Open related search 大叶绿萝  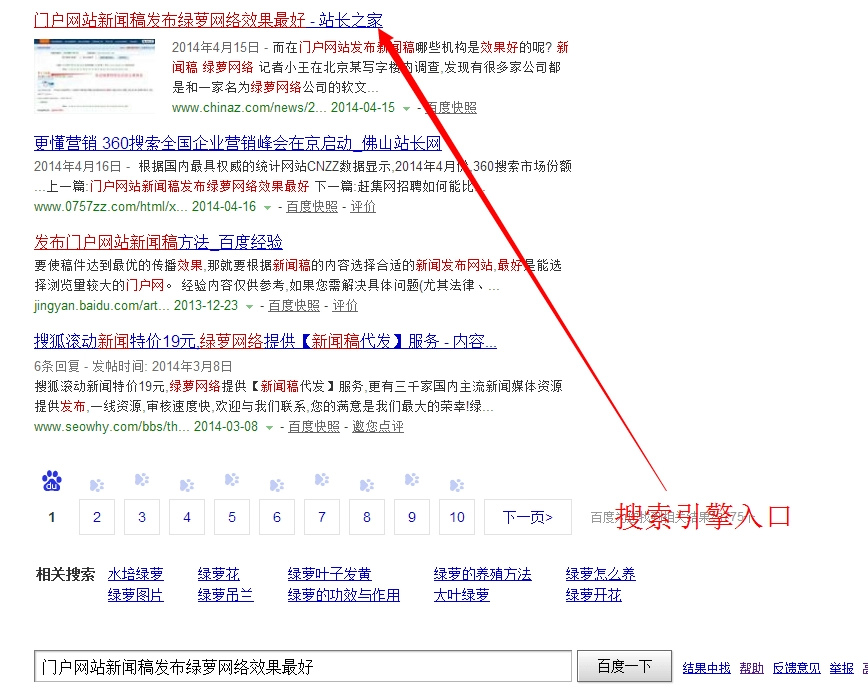pos(462,595)
